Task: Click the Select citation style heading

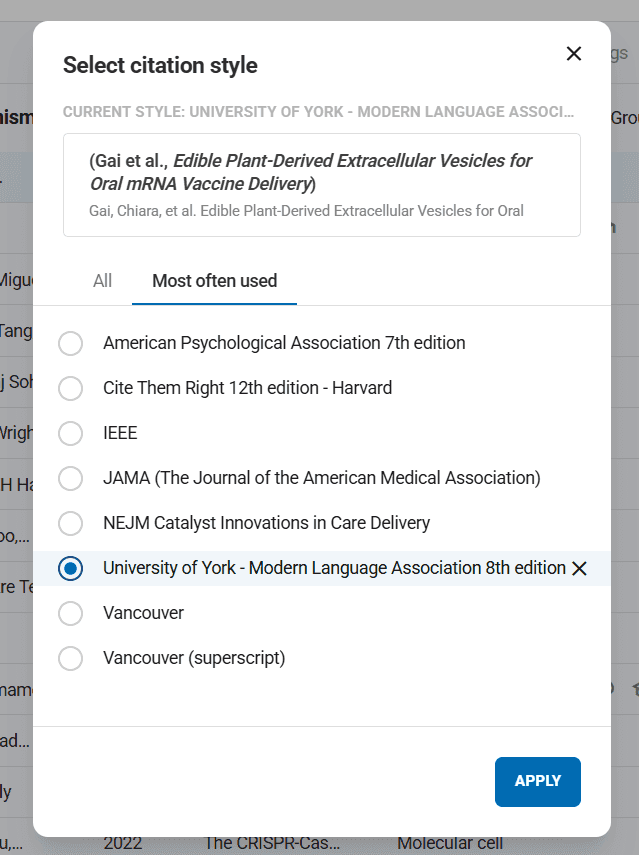Action: (160, 66)
